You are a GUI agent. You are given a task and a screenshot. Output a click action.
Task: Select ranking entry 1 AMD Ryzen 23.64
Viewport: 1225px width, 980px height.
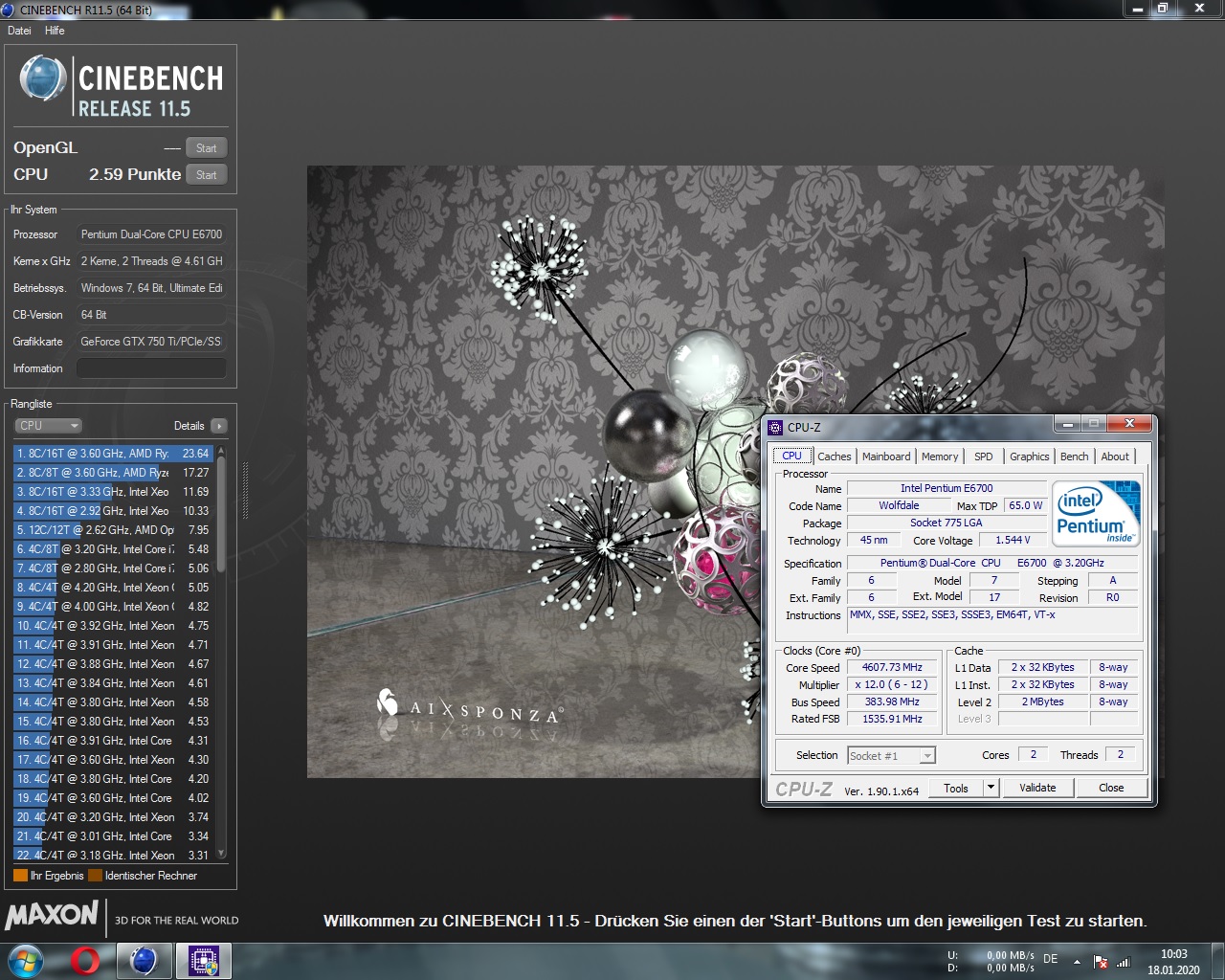(113, 454)
